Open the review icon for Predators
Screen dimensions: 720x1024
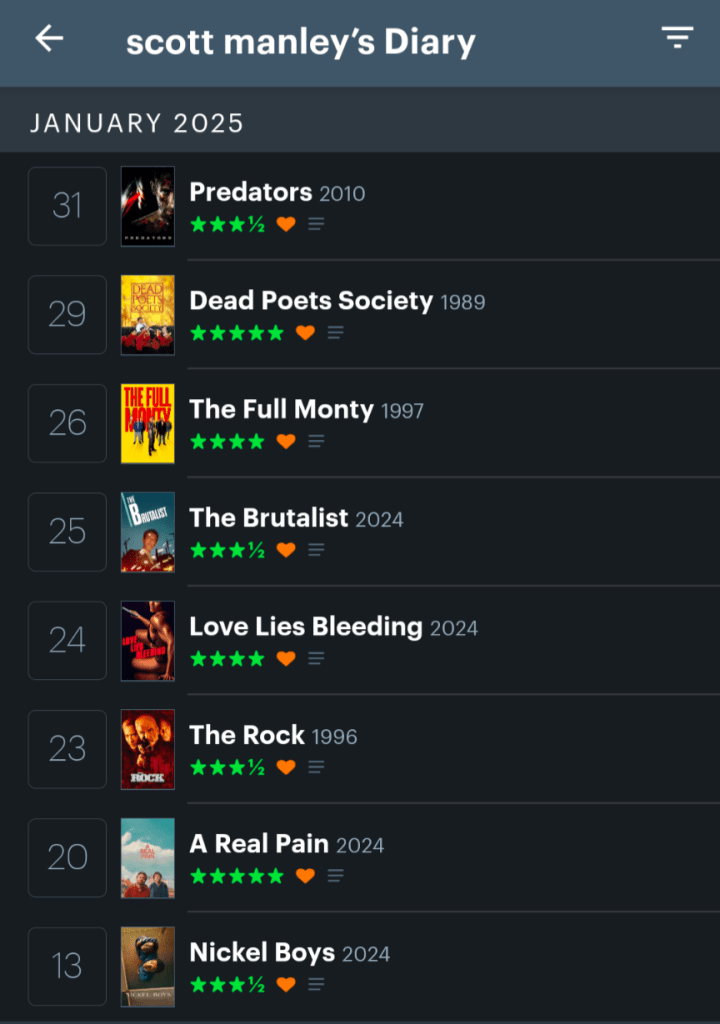(x=316, y=224)
